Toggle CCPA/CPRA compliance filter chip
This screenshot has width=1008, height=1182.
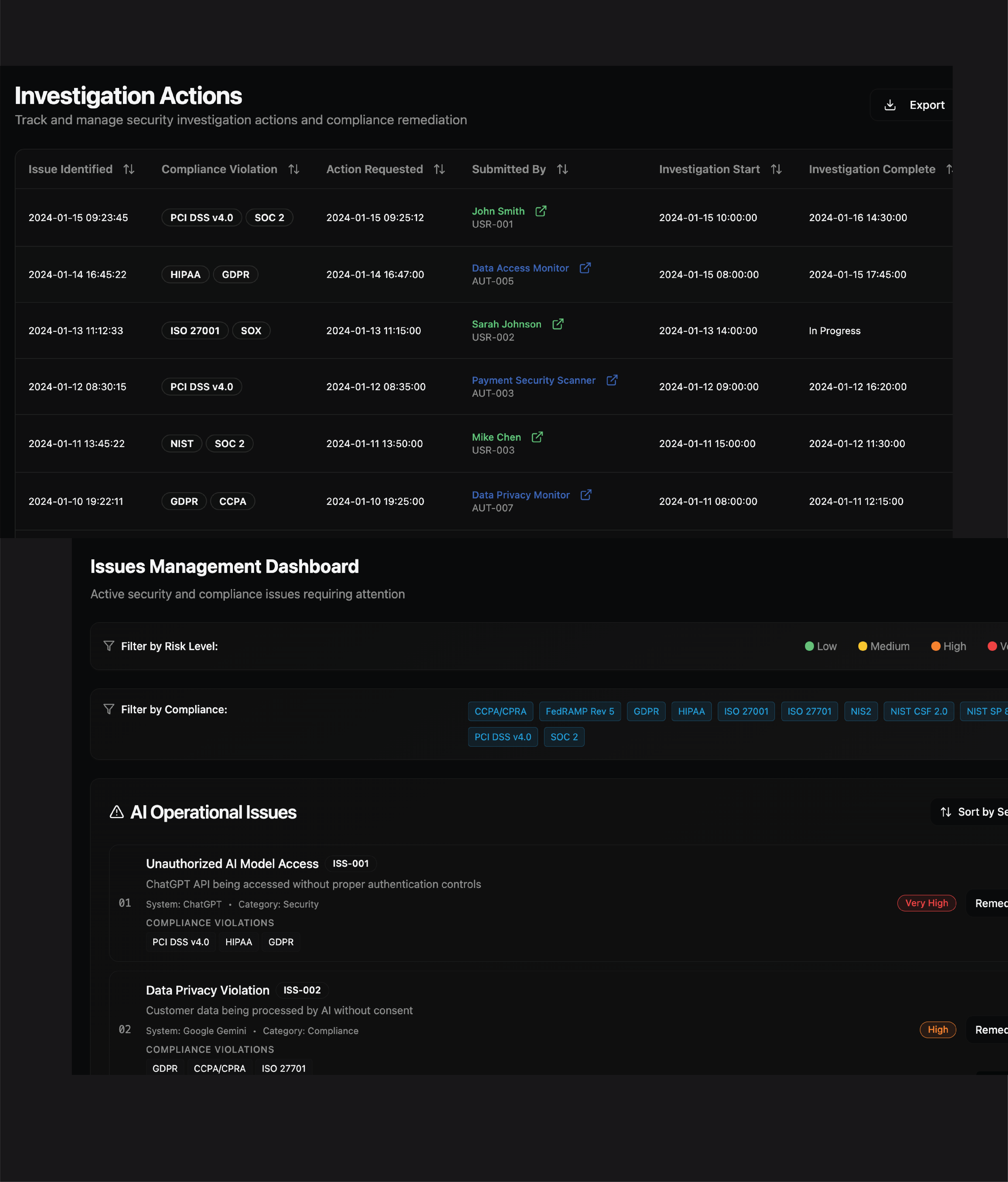(500, 711)
